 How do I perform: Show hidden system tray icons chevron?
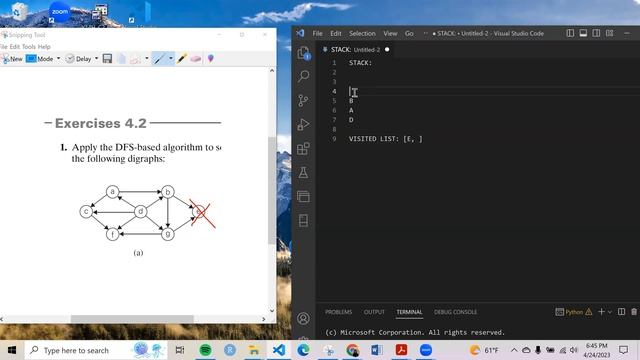coord(514,350)
